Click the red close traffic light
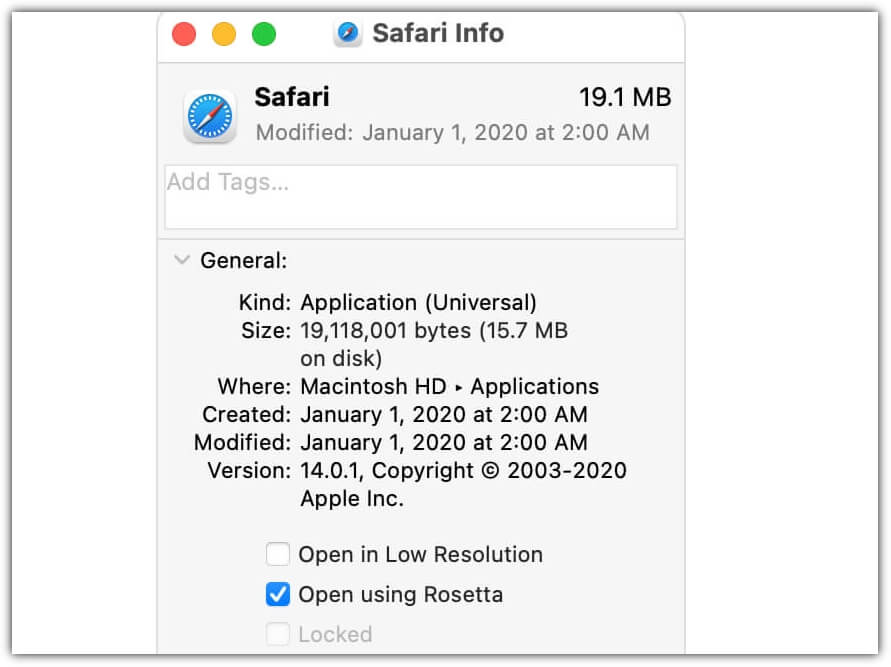 tap(183, 33)
